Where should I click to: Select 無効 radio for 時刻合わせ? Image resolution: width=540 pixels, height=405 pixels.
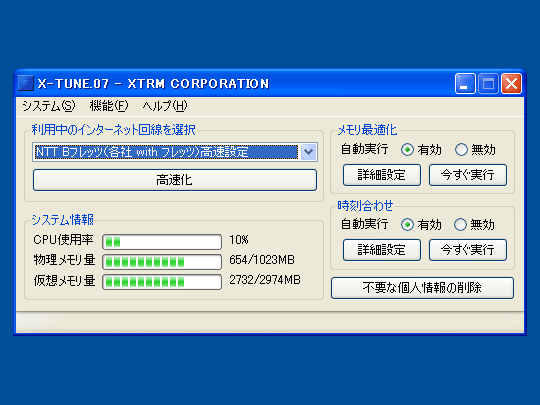click(x=460, y=225)
